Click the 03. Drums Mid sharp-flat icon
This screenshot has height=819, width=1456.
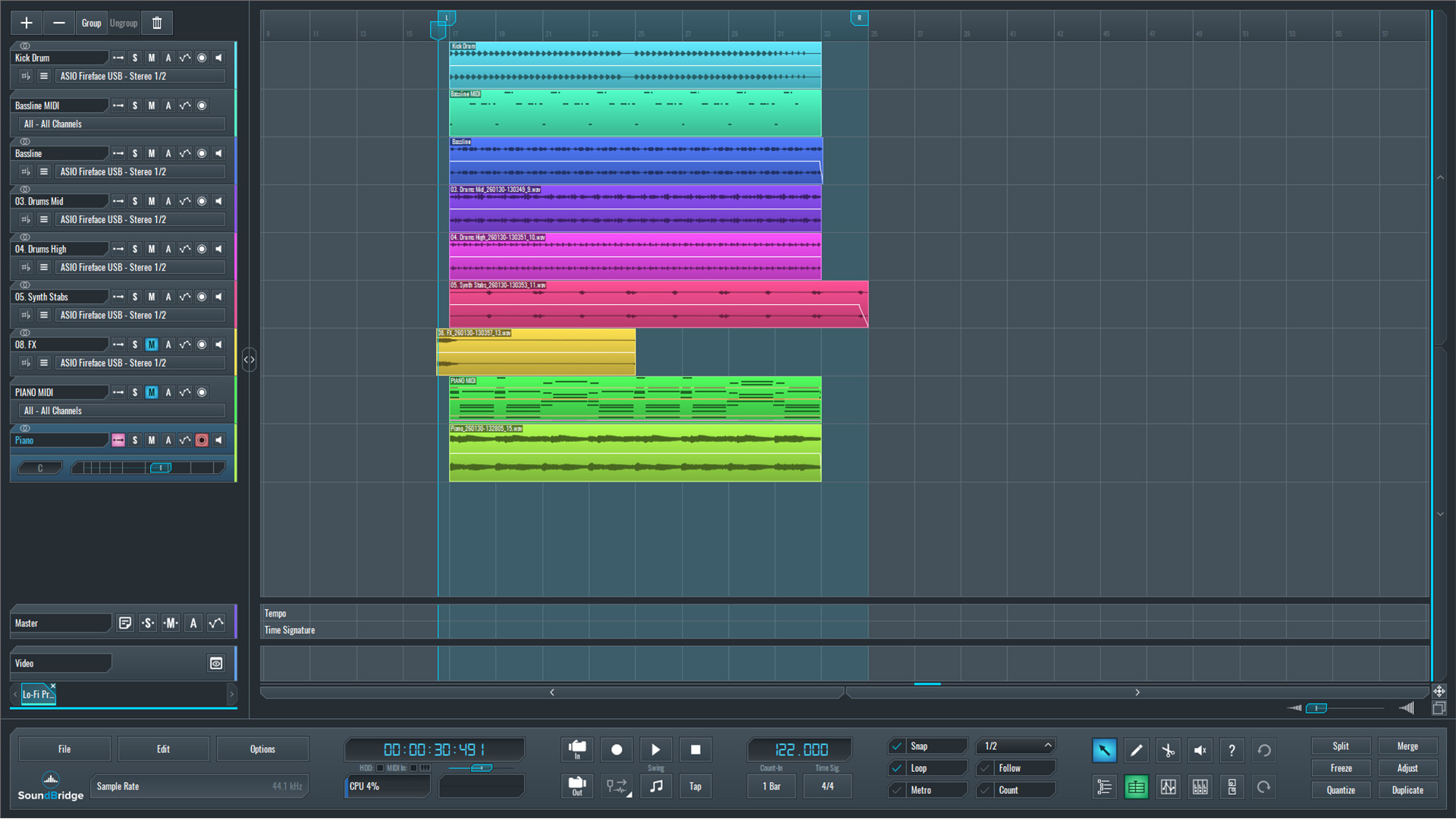click(26, 220)
